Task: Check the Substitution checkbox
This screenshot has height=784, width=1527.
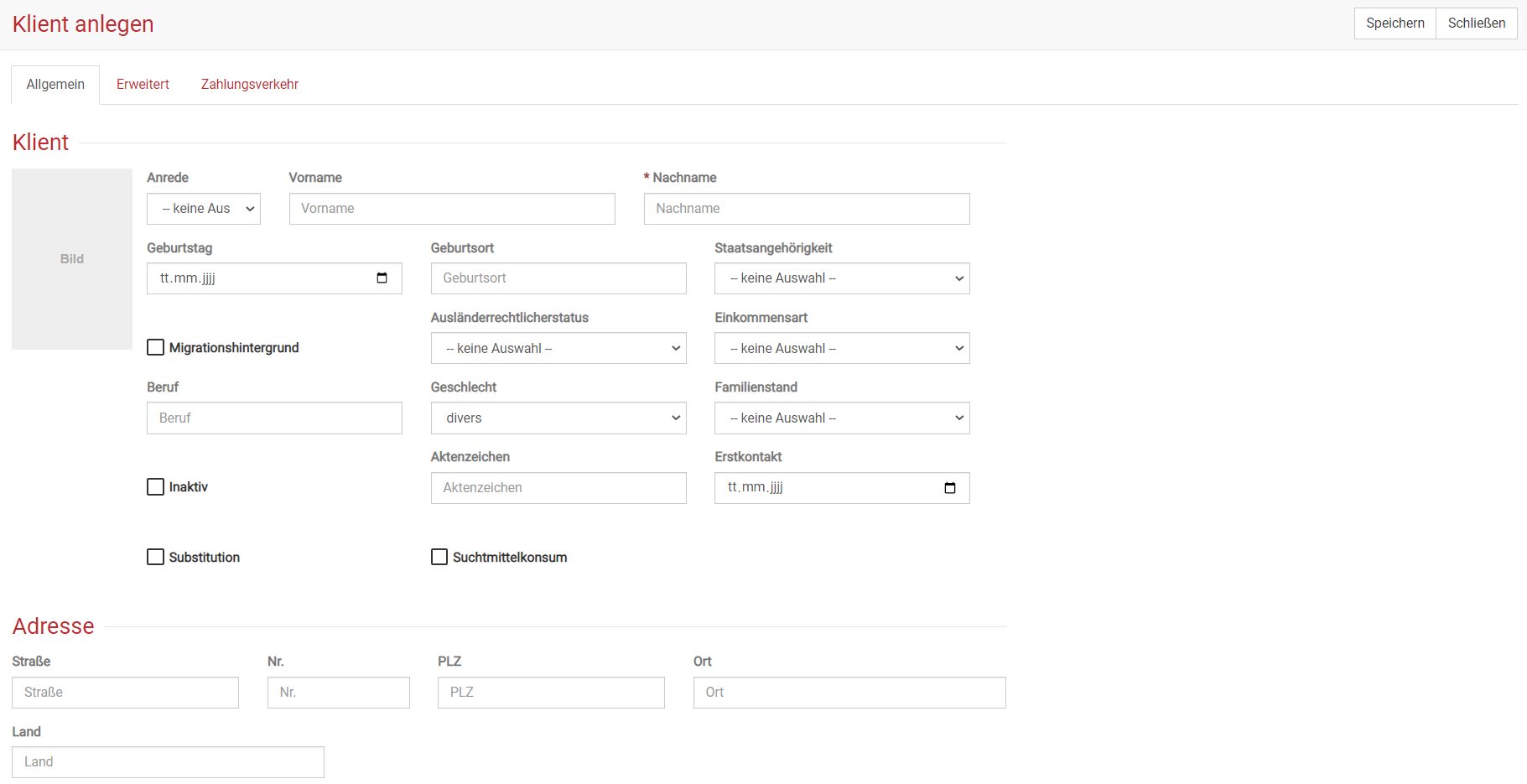Action: 156,558
